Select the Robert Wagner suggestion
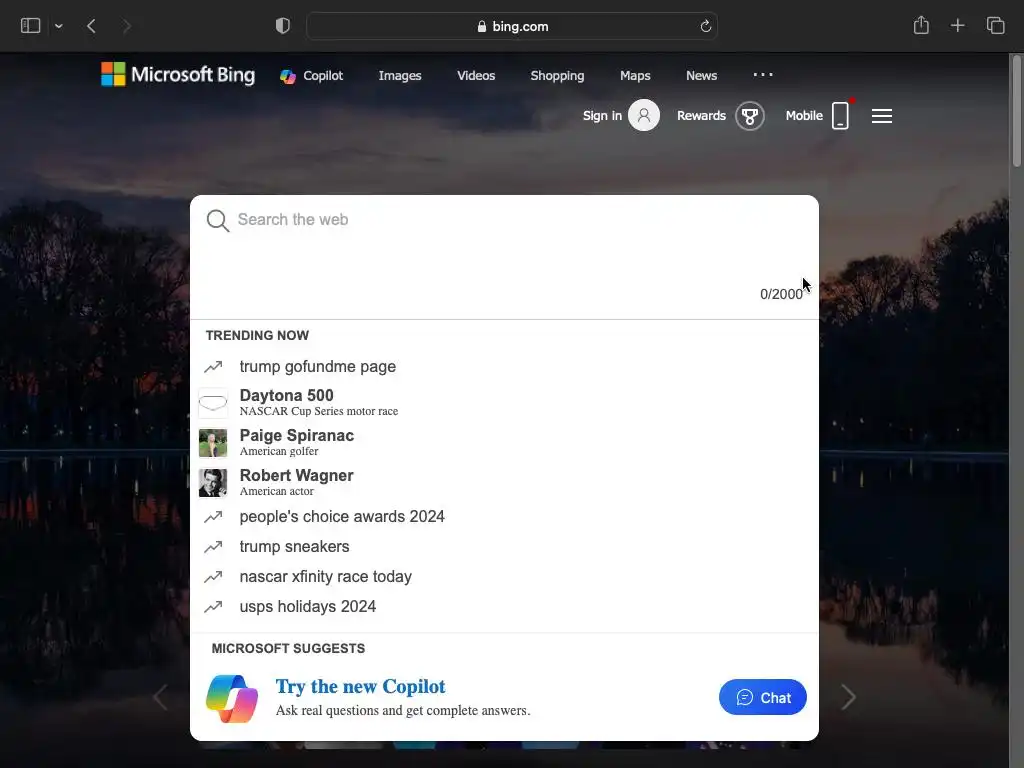1024x768 pixels. pos(504,483)
